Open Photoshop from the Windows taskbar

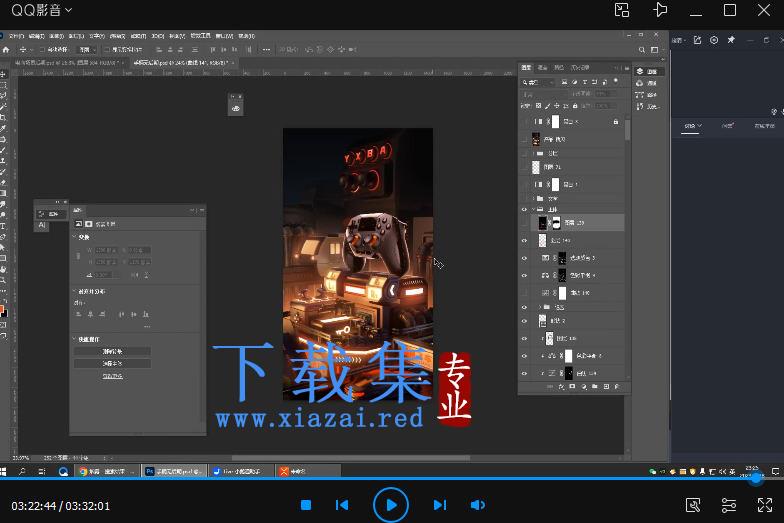(x=174, y=472)
